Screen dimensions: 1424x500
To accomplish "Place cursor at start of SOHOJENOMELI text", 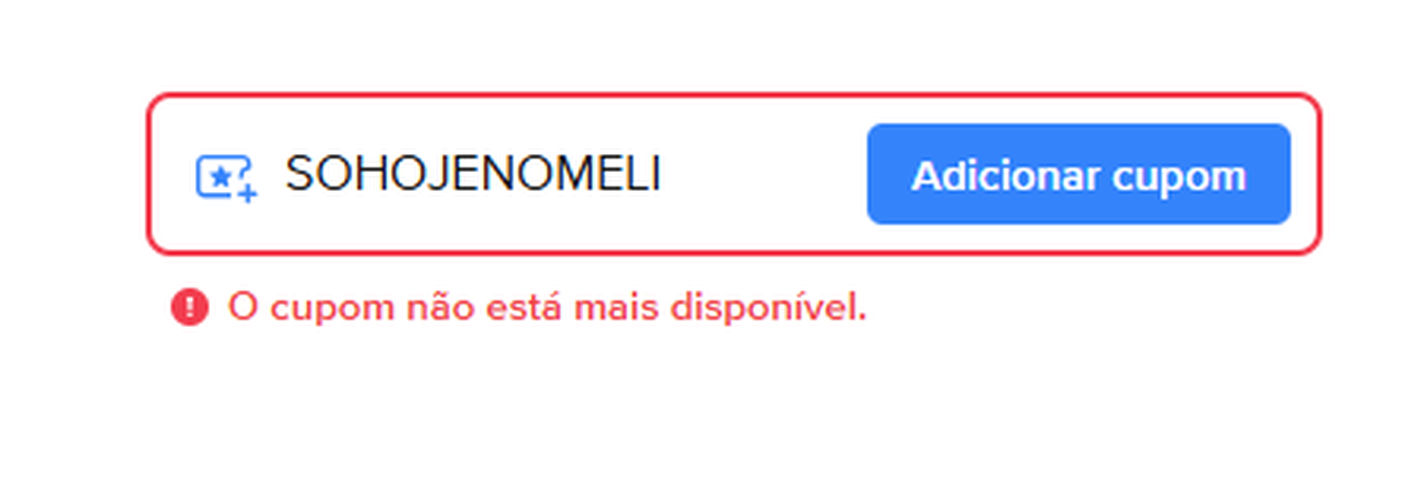I will coord(287,175).
